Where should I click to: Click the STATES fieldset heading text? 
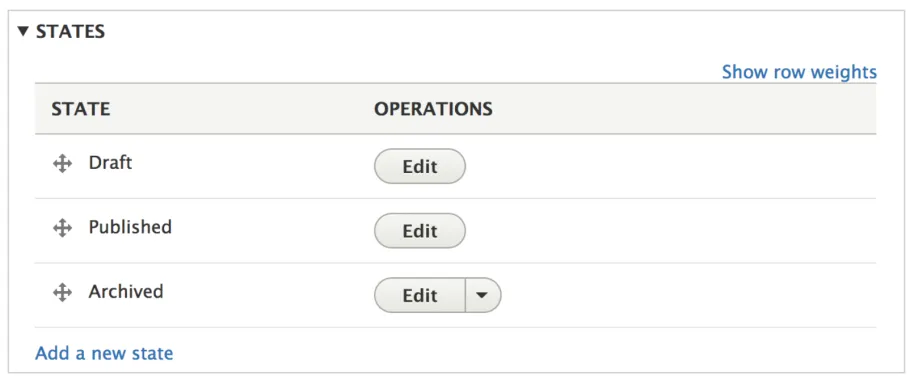pyautogui.click(x=70, y=31)
